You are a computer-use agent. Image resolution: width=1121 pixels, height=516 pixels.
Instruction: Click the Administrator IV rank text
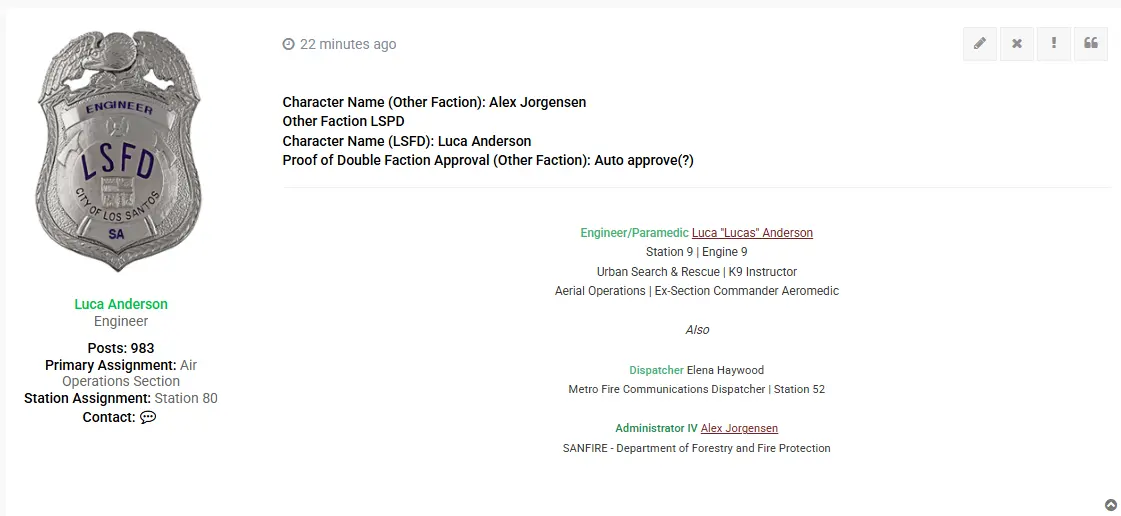click(656, 428)
